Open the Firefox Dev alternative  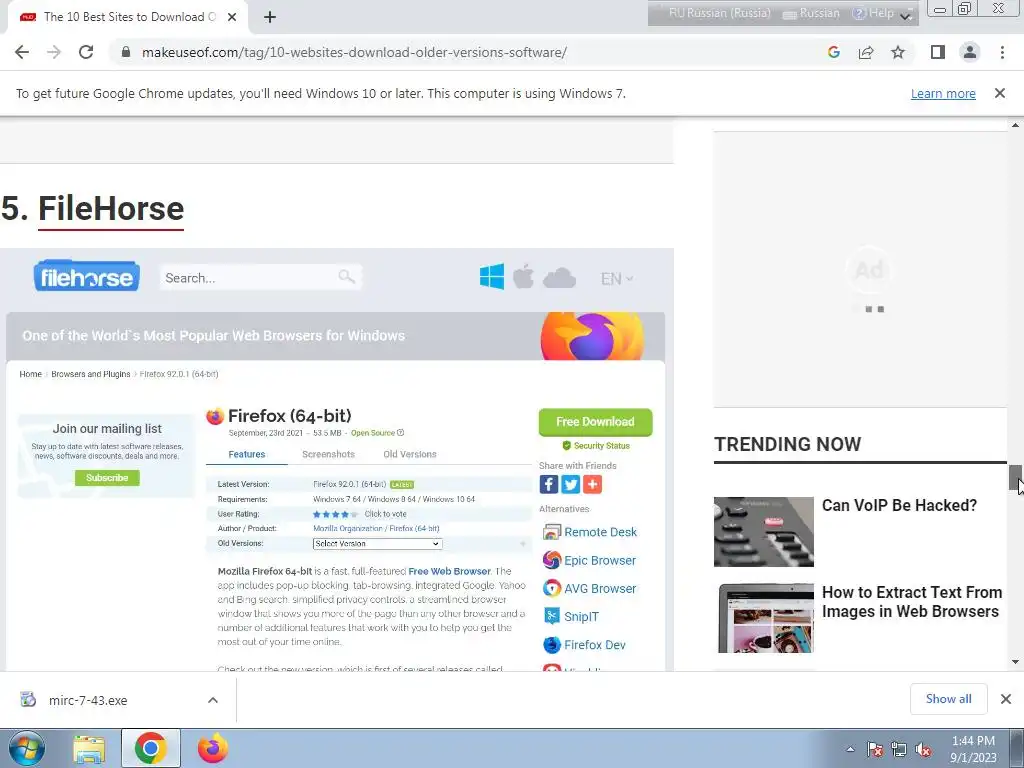tap(584, 645)
